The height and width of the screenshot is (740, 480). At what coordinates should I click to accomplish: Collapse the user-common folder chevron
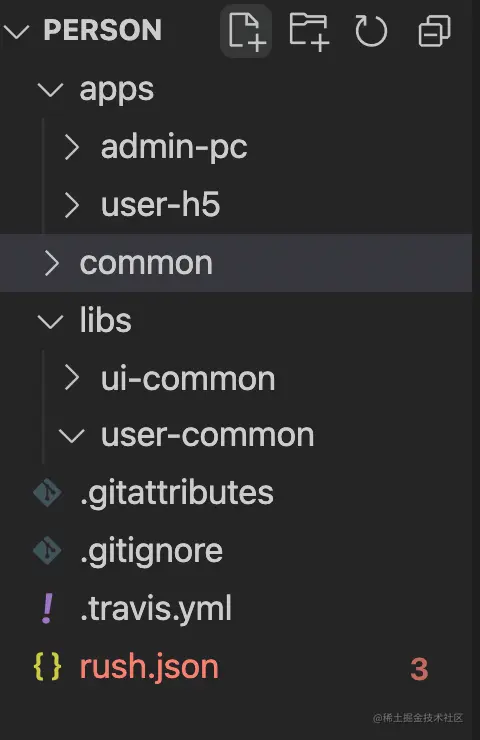pyautogui.click(x=72, y=436)
